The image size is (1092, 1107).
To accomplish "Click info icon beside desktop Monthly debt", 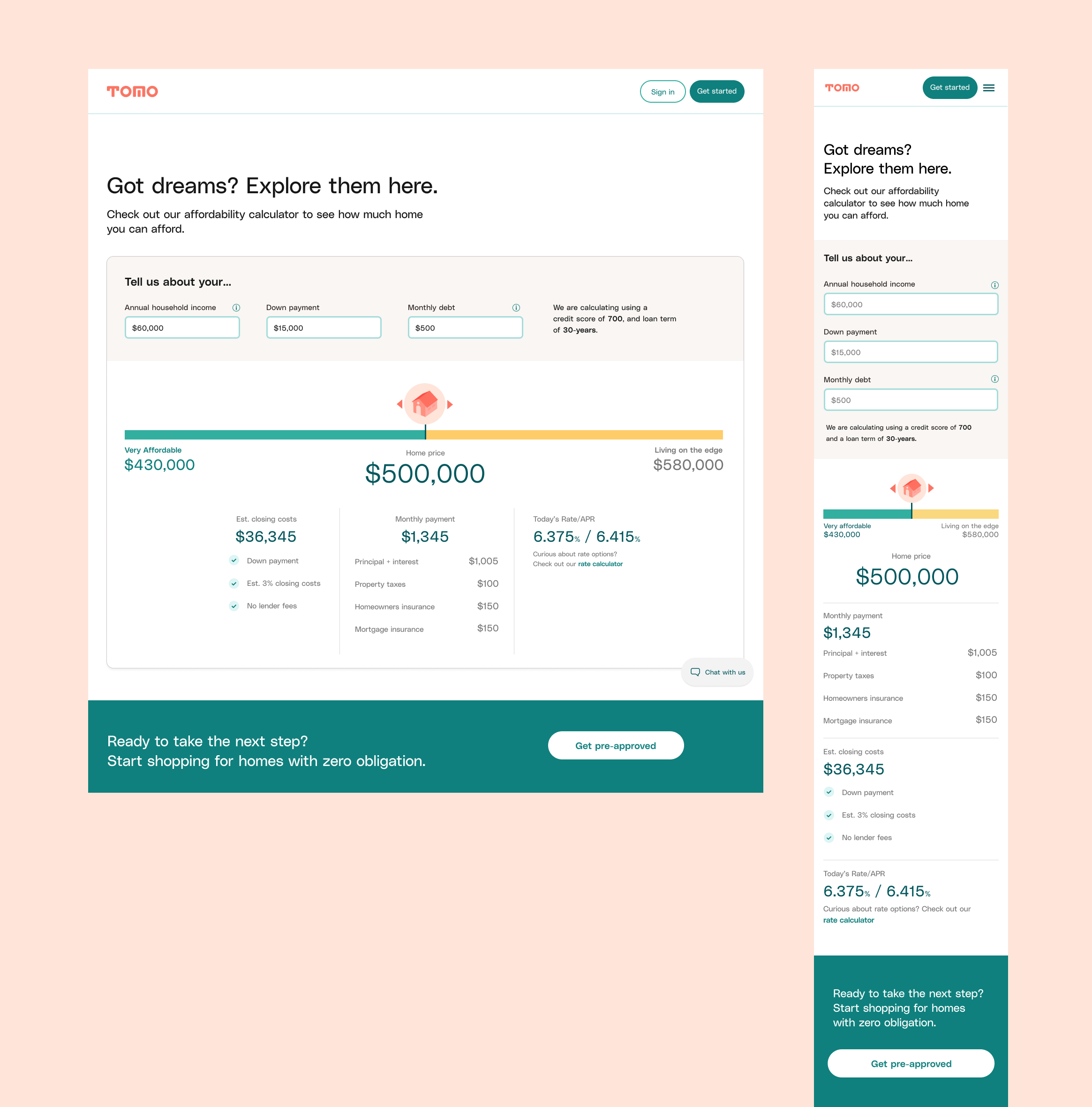I will pyautogui.click(x=516, y=308).
